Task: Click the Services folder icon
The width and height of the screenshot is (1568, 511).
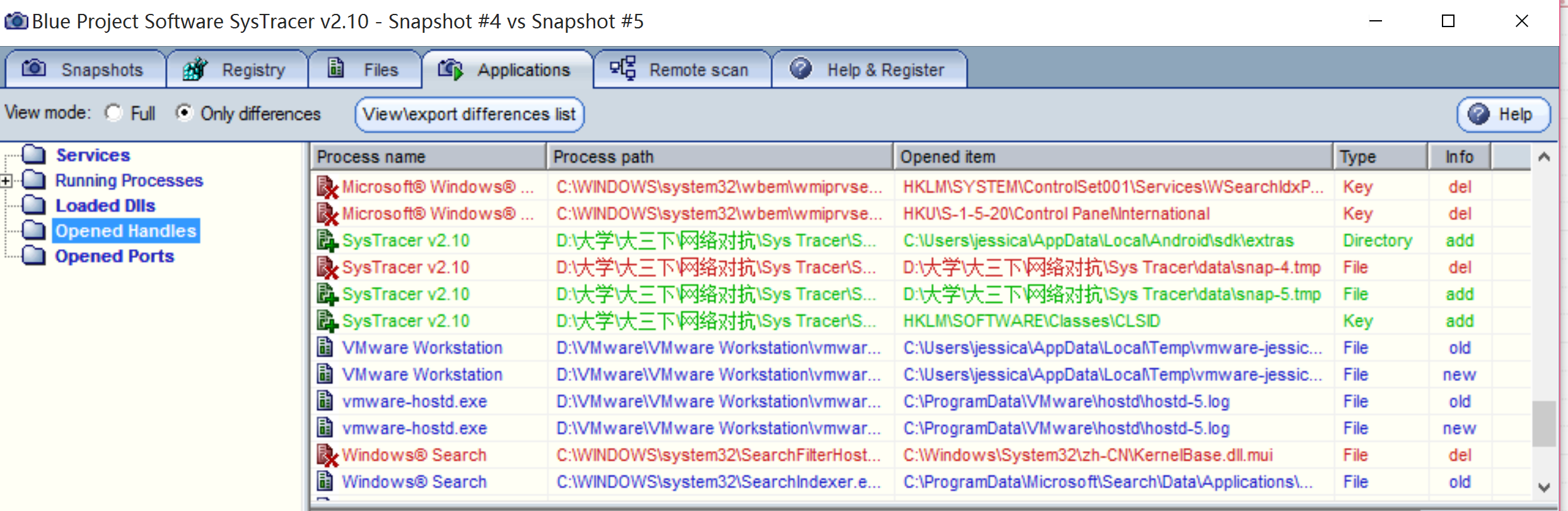Action: [x=34, y=155]
